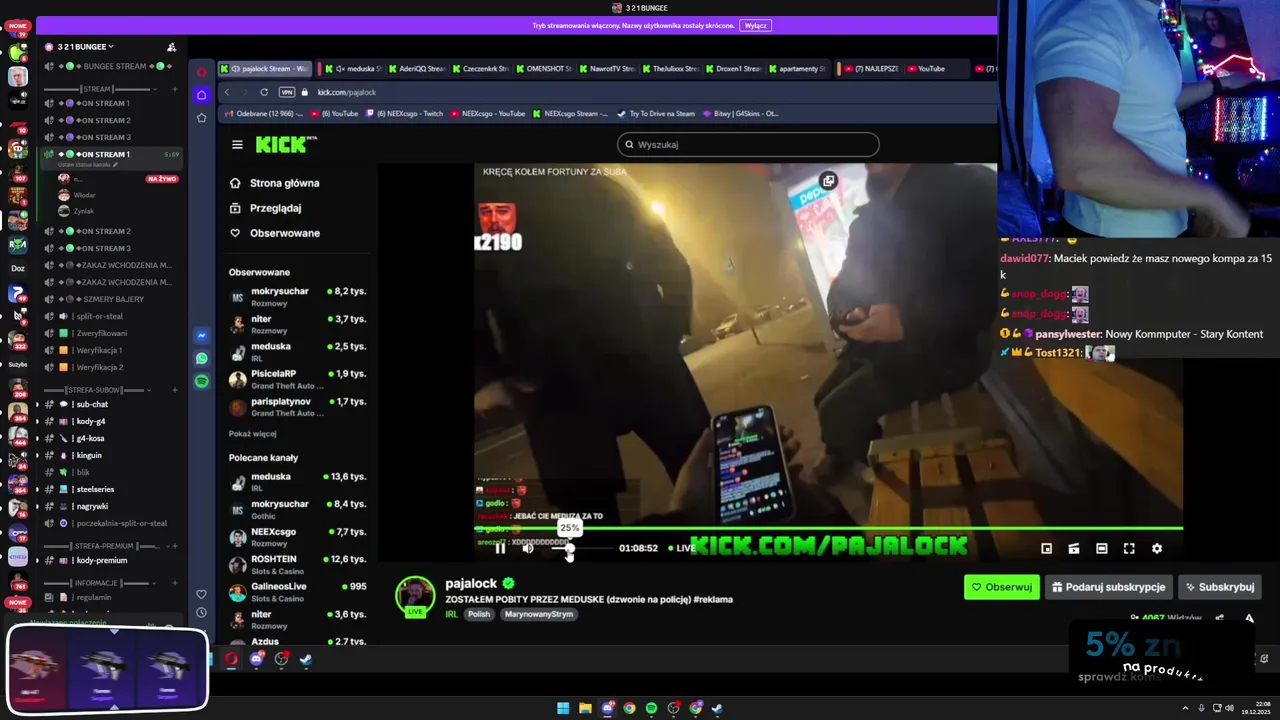Screen dimensions: 1280x720
Task: Open Spotify from the taskbar
Action: [651, 708]
